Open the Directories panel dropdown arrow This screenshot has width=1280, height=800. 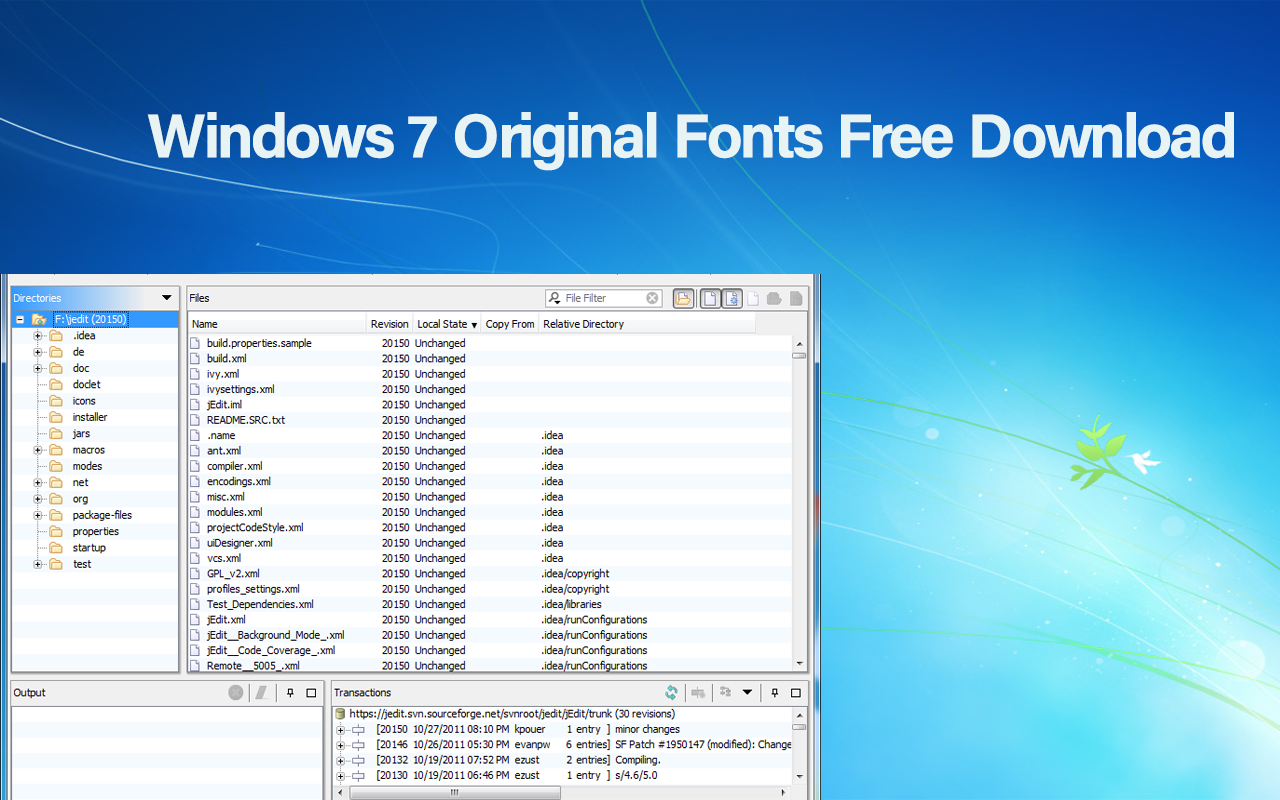166,297
